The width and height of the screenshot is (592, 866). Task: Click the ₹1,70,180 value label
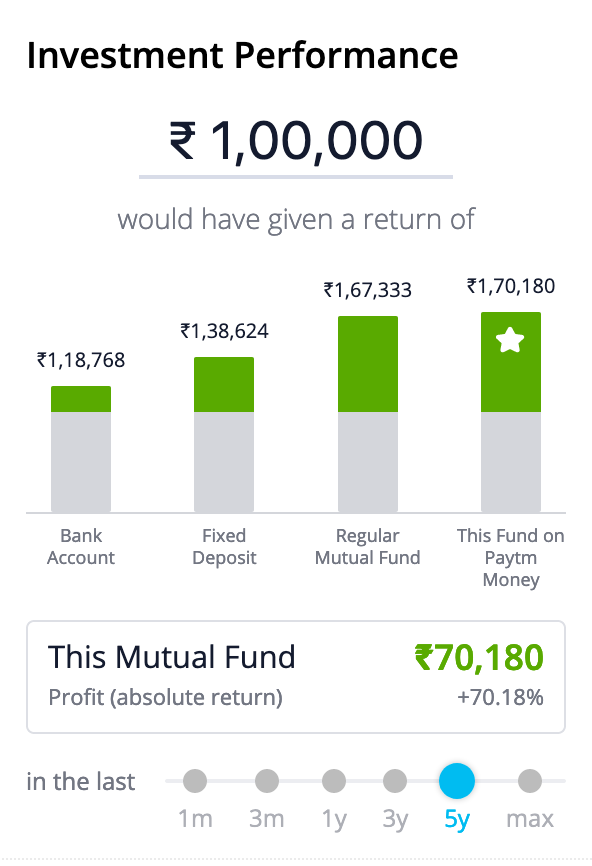[511, 286]
